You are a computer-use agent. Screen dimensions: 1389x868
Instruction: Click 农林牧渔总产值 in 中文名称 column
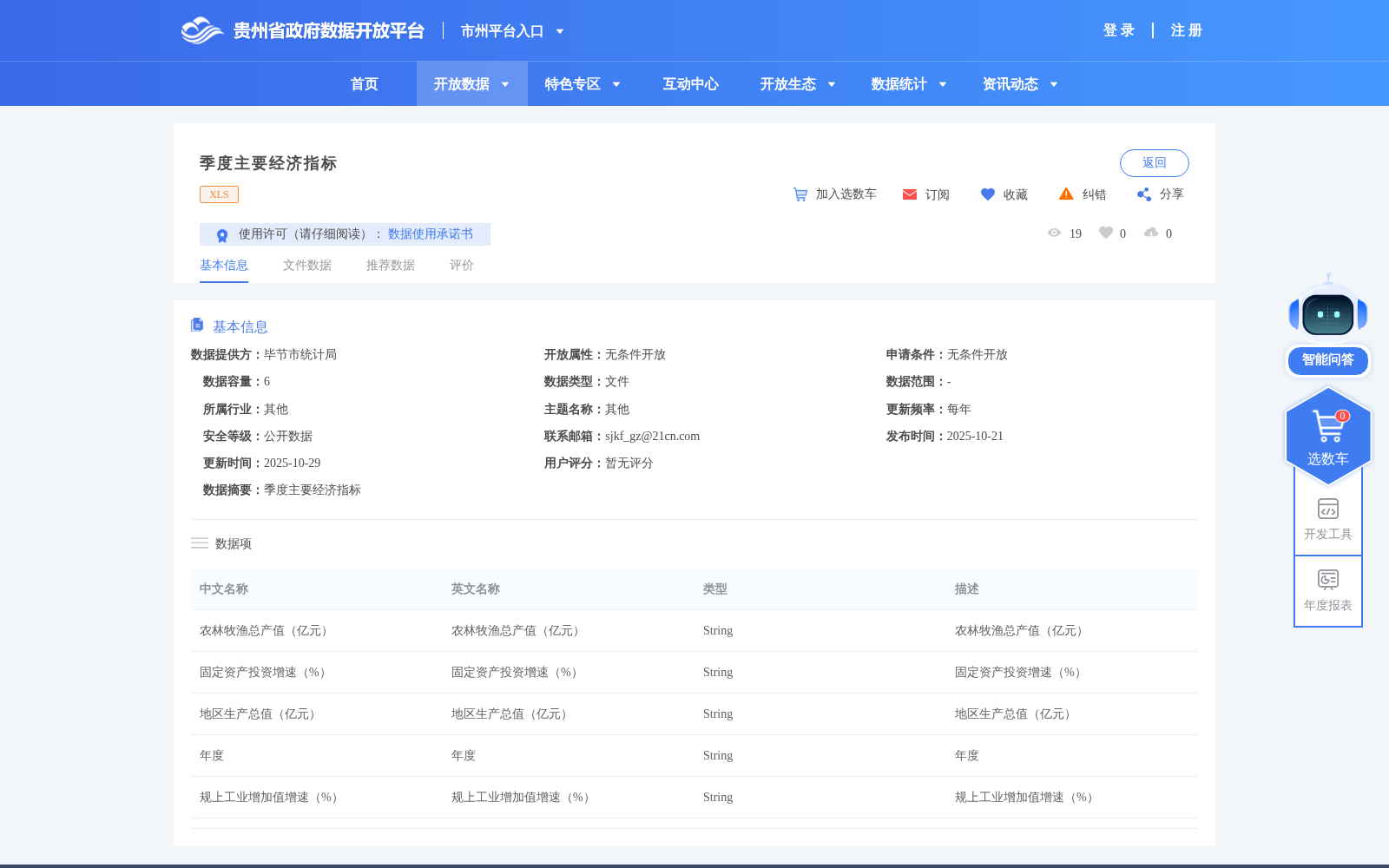[267, 631]
